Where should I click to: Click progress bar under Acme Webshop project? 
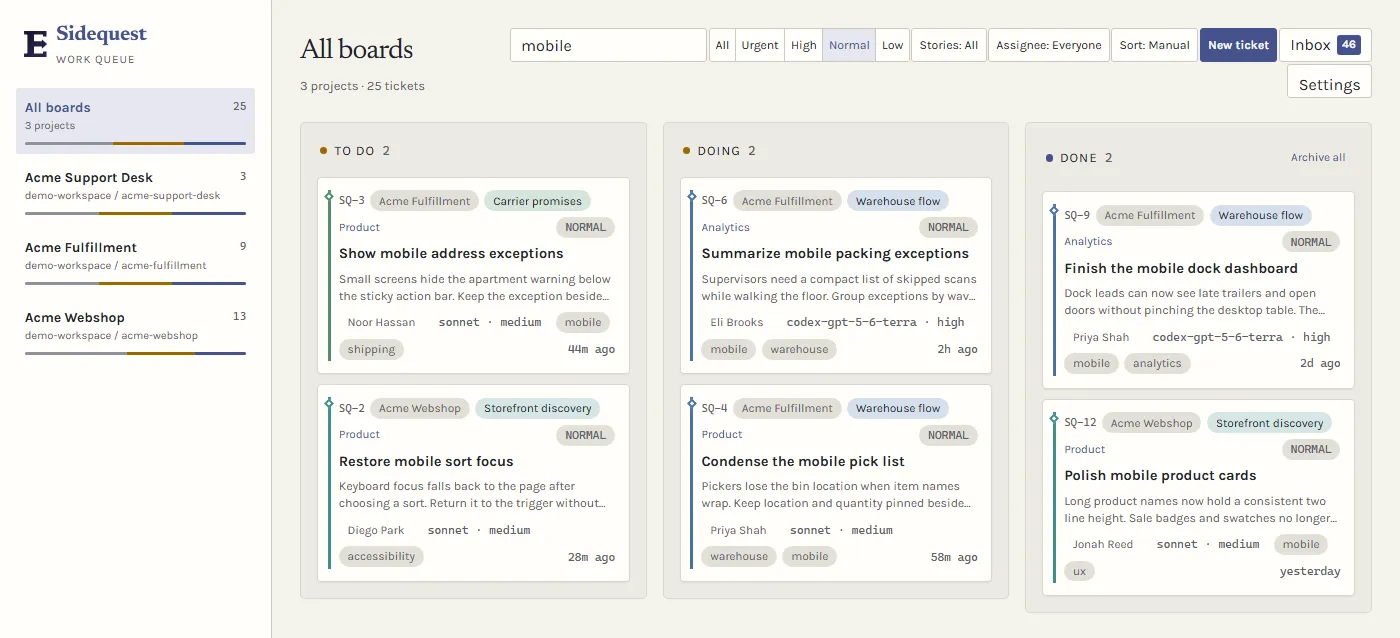135,353
